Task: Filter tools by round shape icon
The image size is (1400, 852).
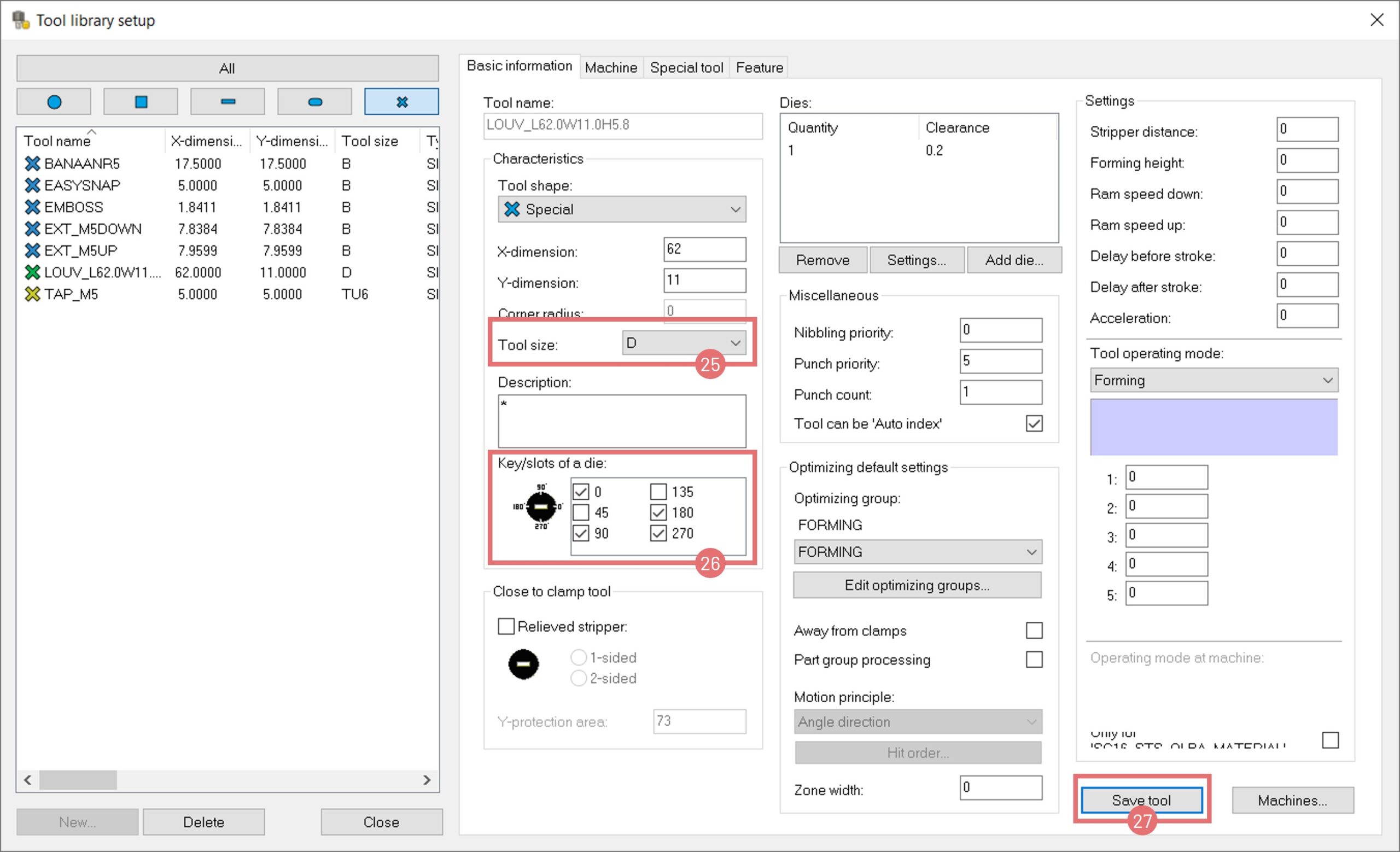Action: pyautogui.click(x=54, y=102)
